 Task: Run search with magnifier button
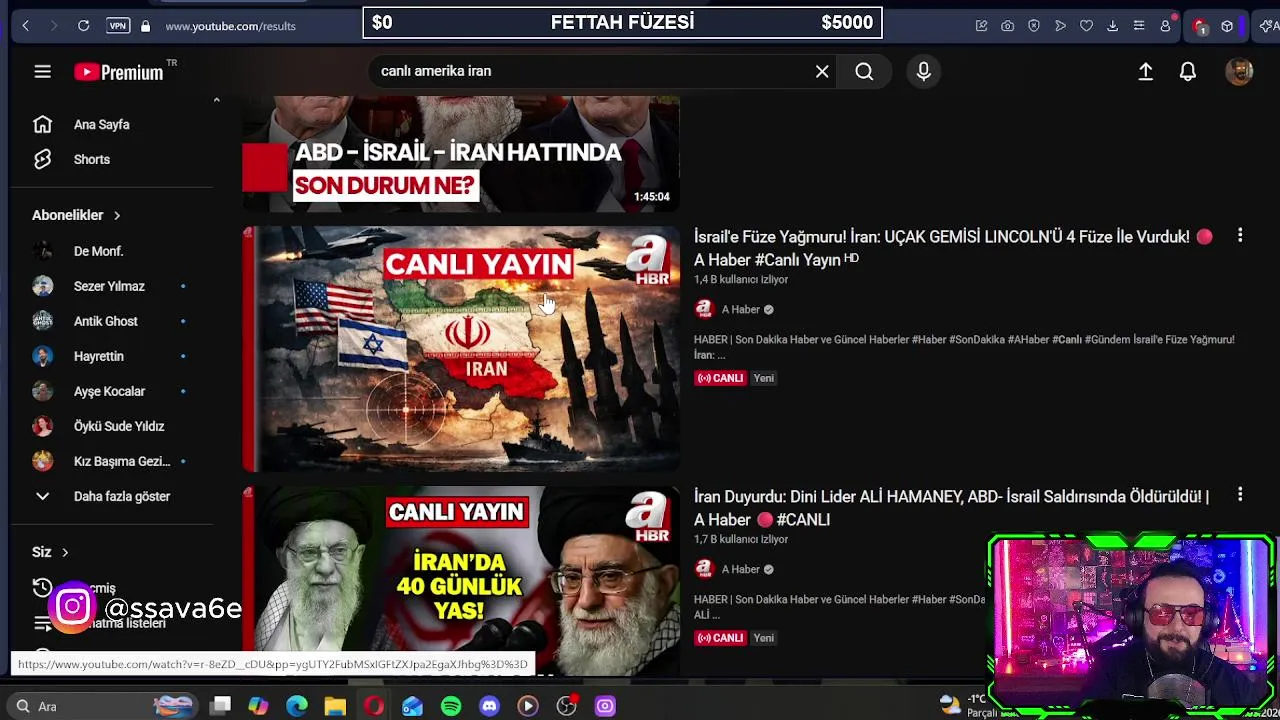tap(864, 71)
